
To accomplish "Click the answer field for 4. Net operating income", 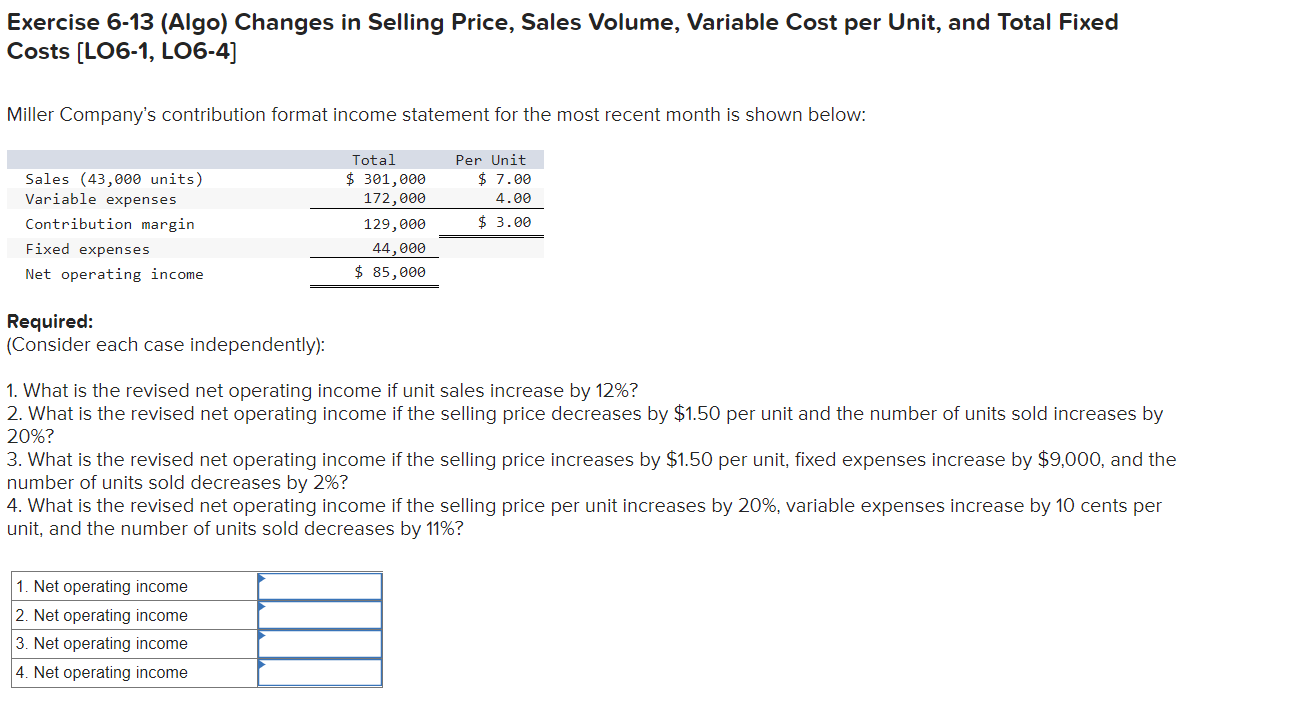I will (x=320, y=672).
